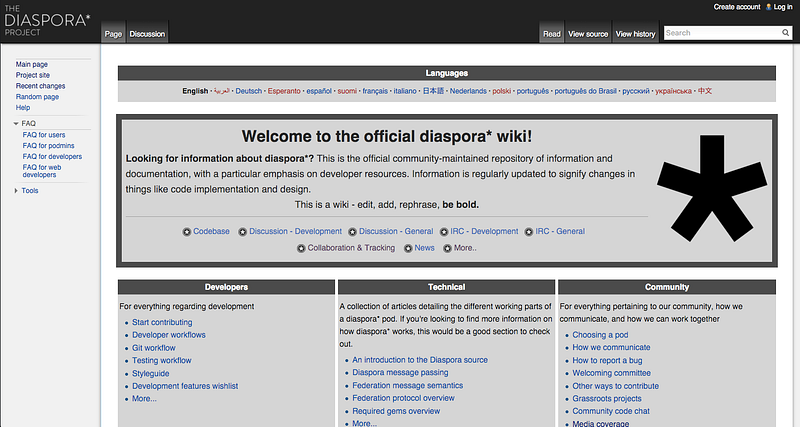This screenshot has height=427, width=800.
Task: Switch language to español
Action: pos(319,91)
